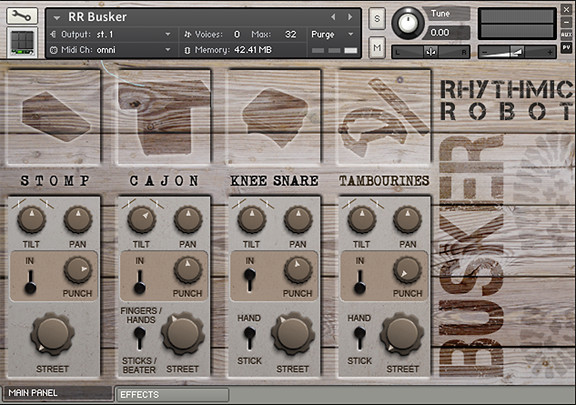Select previous instrument with left arrow
The width and height of the screenshot is (576, 405).
coord(333,17)
